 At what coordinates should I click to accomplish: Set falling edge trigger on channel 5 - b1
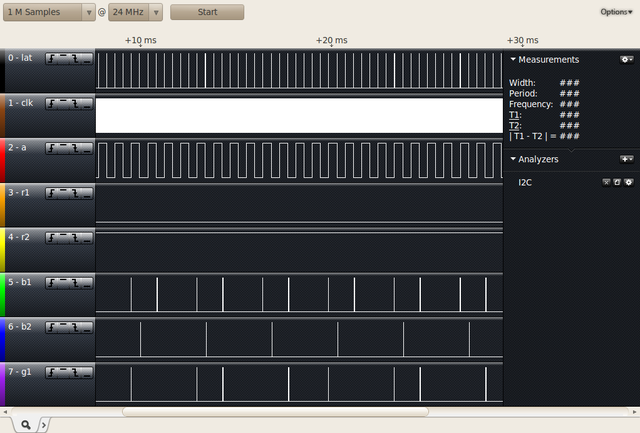pos(75,283)
